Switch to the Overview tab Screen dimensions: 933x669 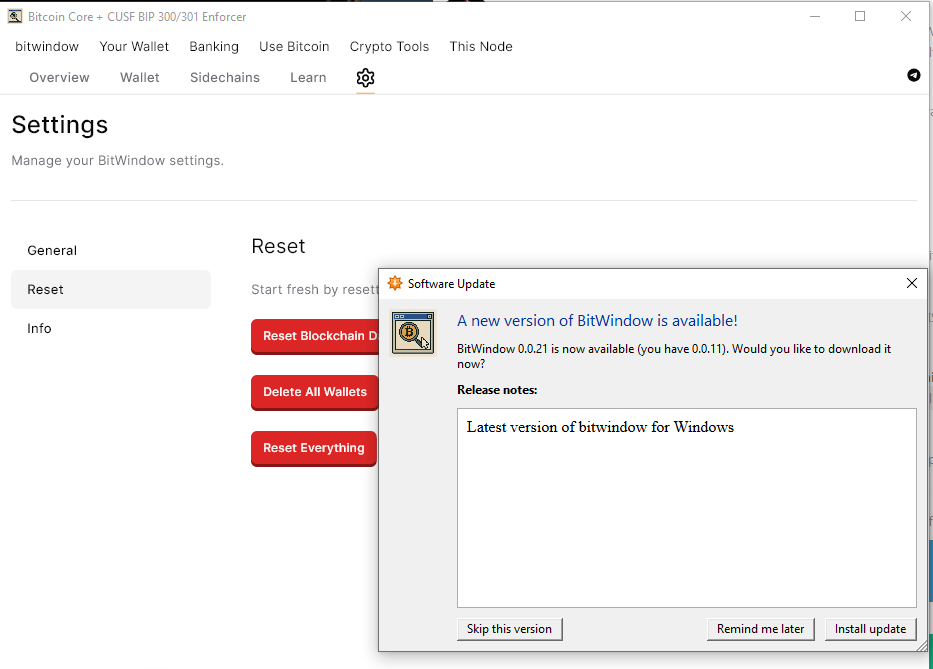[x=60, y=77]
